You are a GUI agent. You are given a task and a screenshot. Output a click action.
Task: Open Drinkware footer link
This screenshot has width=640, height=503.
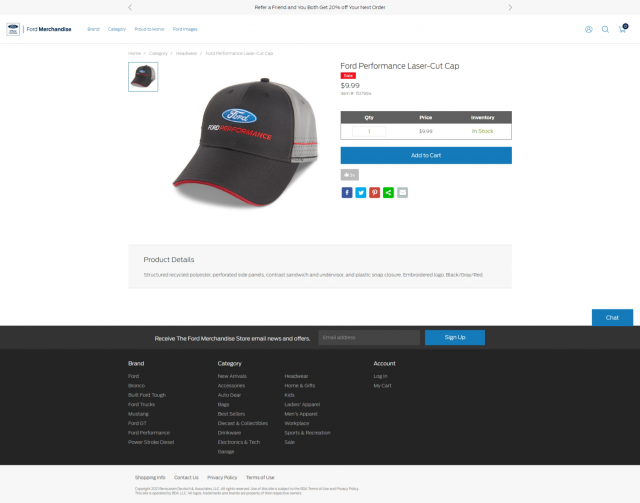click(x=229, y=433)
